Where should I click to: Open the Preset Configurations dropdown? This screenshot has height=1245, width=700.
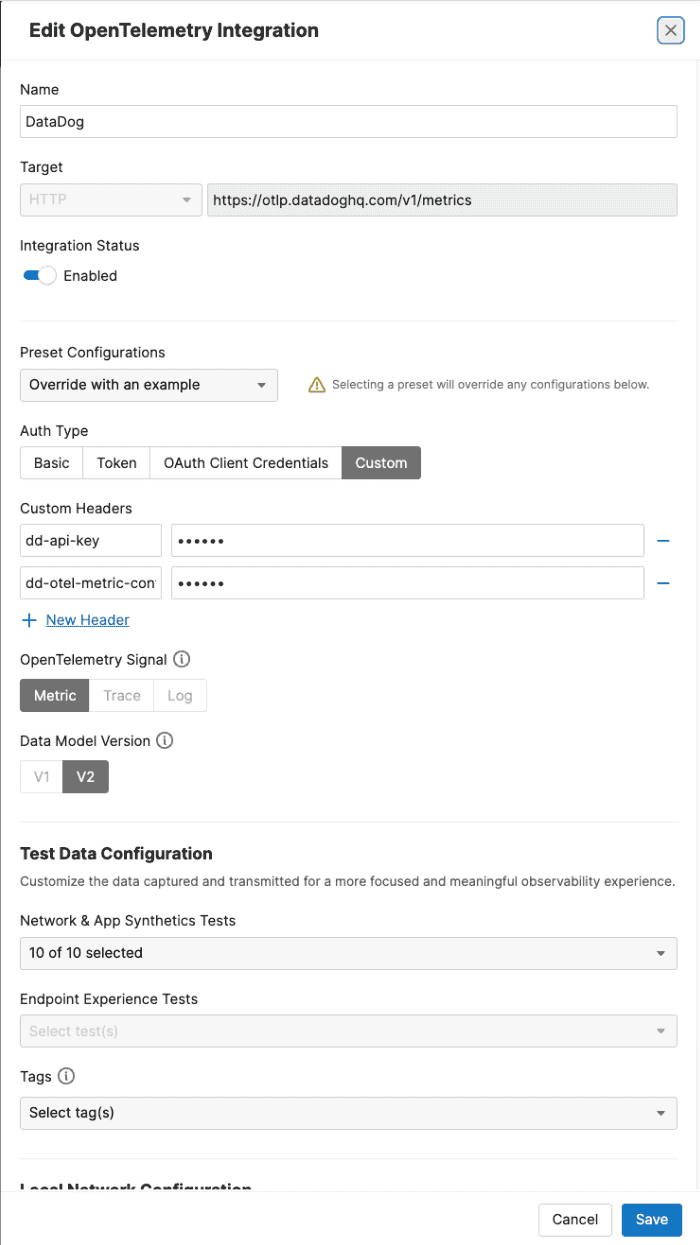148,384
